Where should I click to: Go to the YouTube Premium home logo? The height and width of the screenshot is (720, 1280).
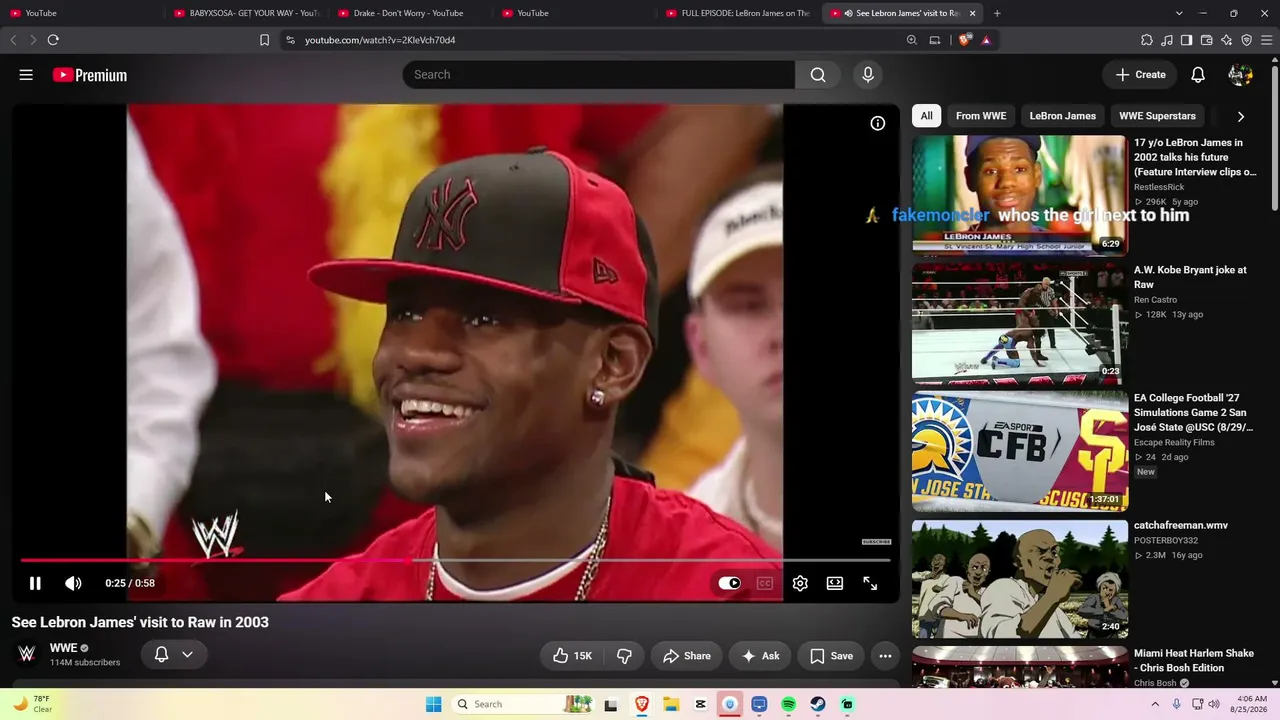click(90, 75)
